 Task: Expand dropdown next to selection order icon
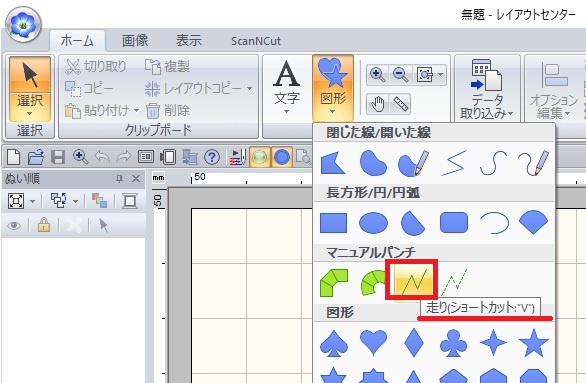(75, 201)
